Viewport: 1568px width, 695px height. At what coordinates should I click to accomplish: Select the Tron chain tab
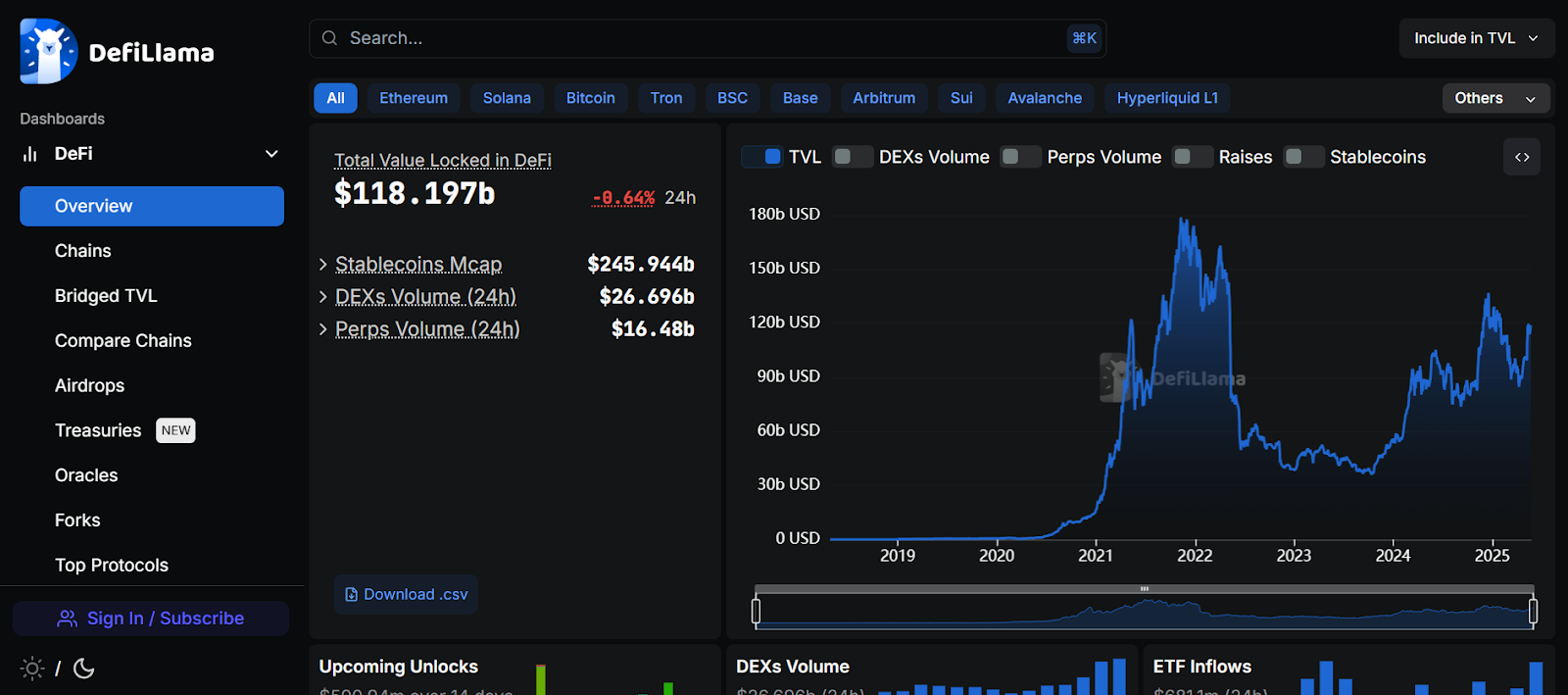(x=666, y=98)
